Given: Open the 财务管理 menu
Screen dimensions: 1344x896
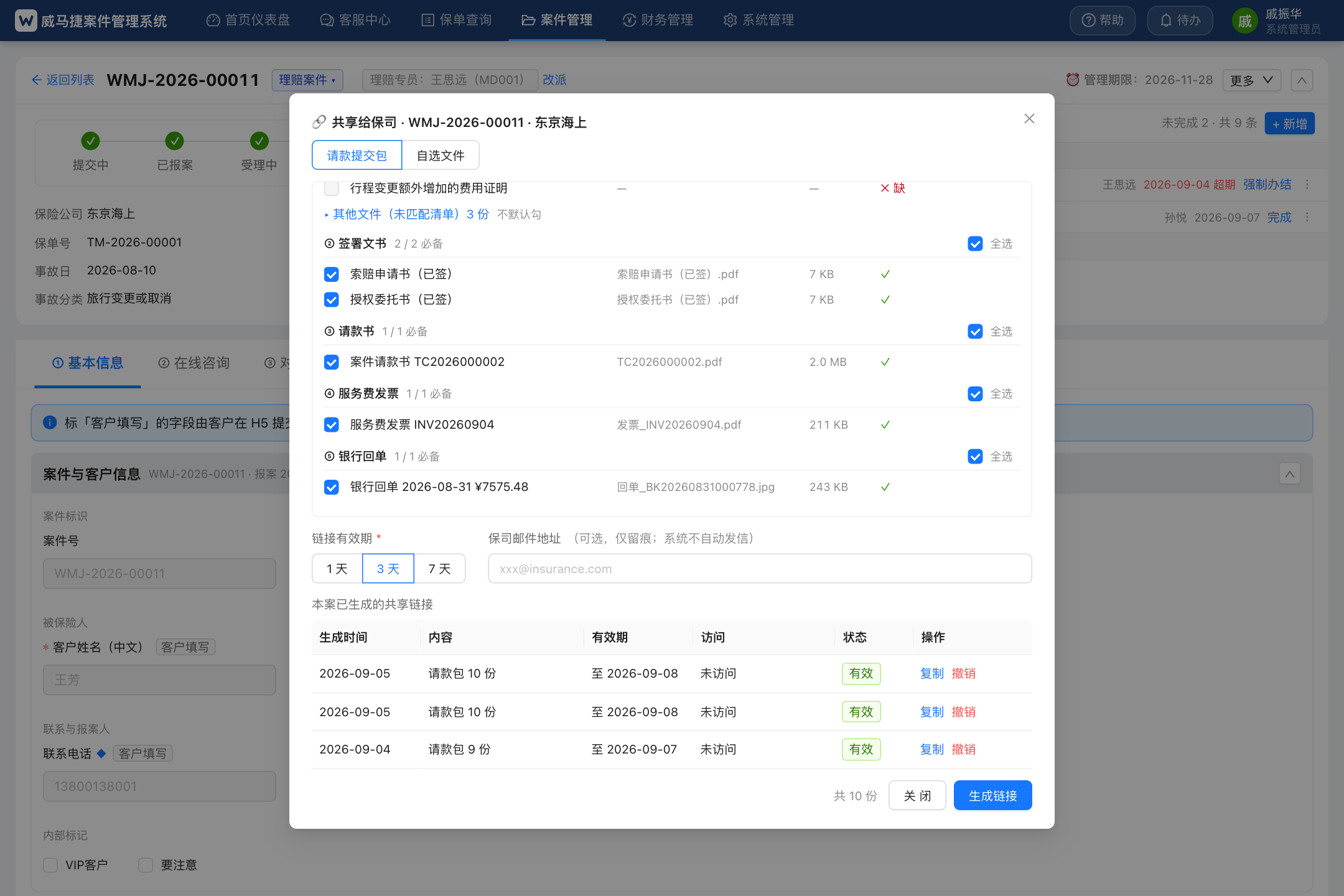Looking at the screenshot, I should pyautogui.click(x=658, y=20).
